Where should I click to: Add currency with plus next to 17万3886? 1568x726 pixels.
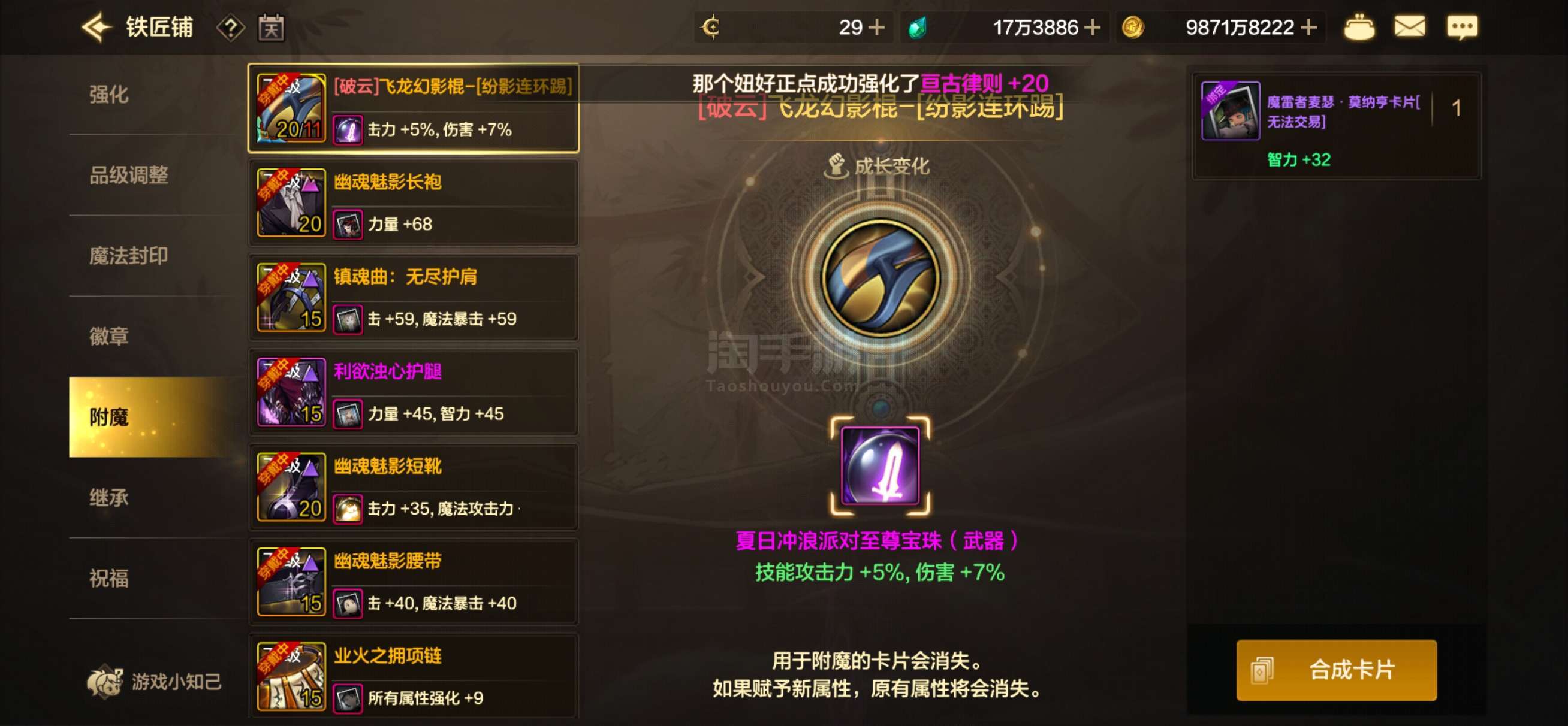click(x=1092, y=28)
